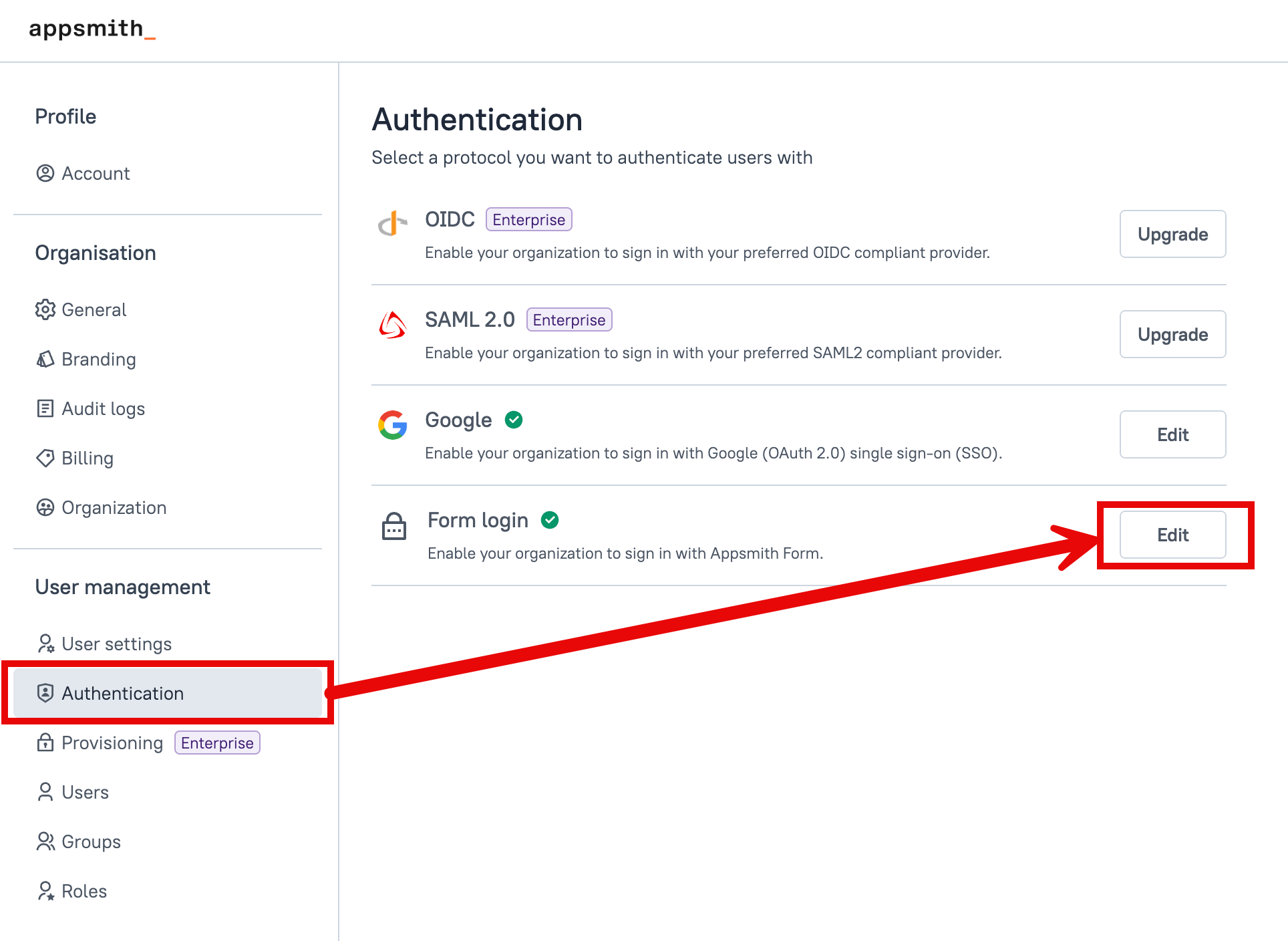Click the "User management" section heading
The height and width of the screenshot is (941, 1288).
coord(122,587)
